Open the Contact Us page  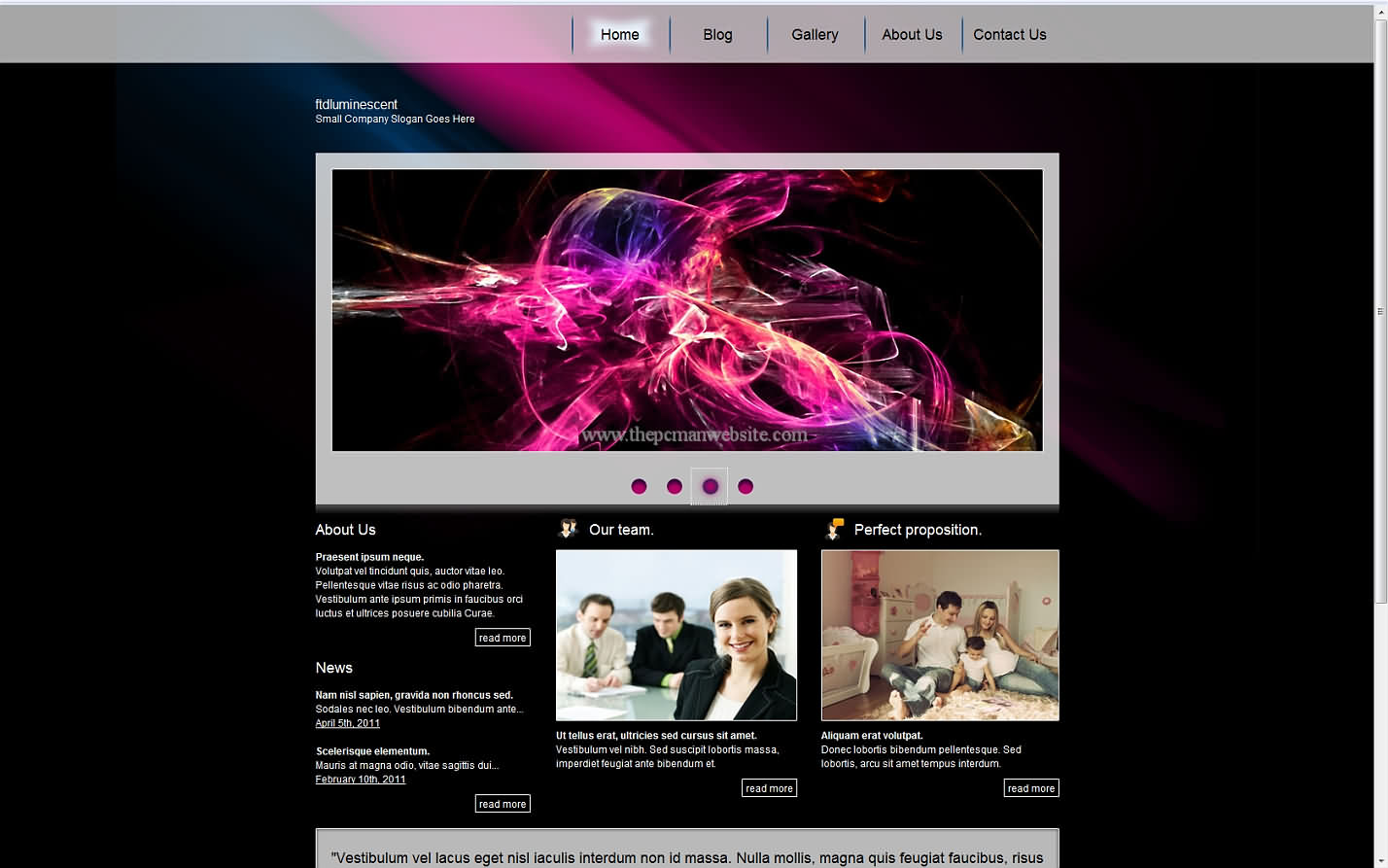(x=1010, y=35)
